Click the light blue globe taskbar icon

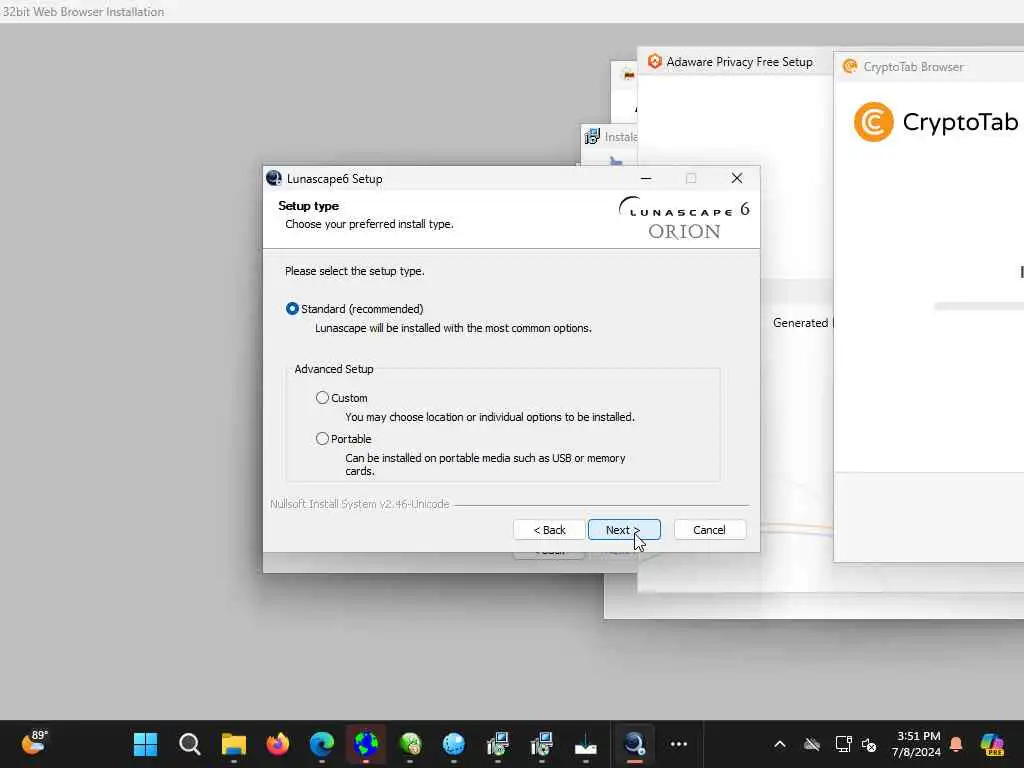point(453,744)
